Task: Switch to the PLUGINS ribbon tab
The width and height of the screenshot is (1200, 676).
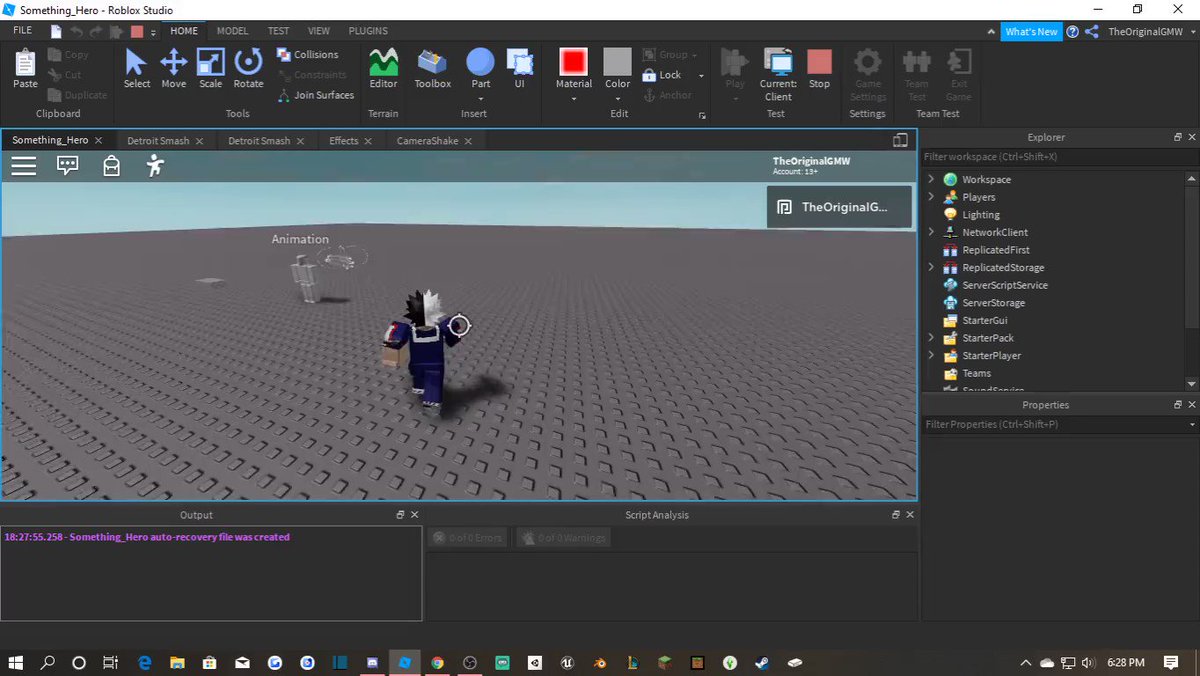Action: click(x=368, y=31)
